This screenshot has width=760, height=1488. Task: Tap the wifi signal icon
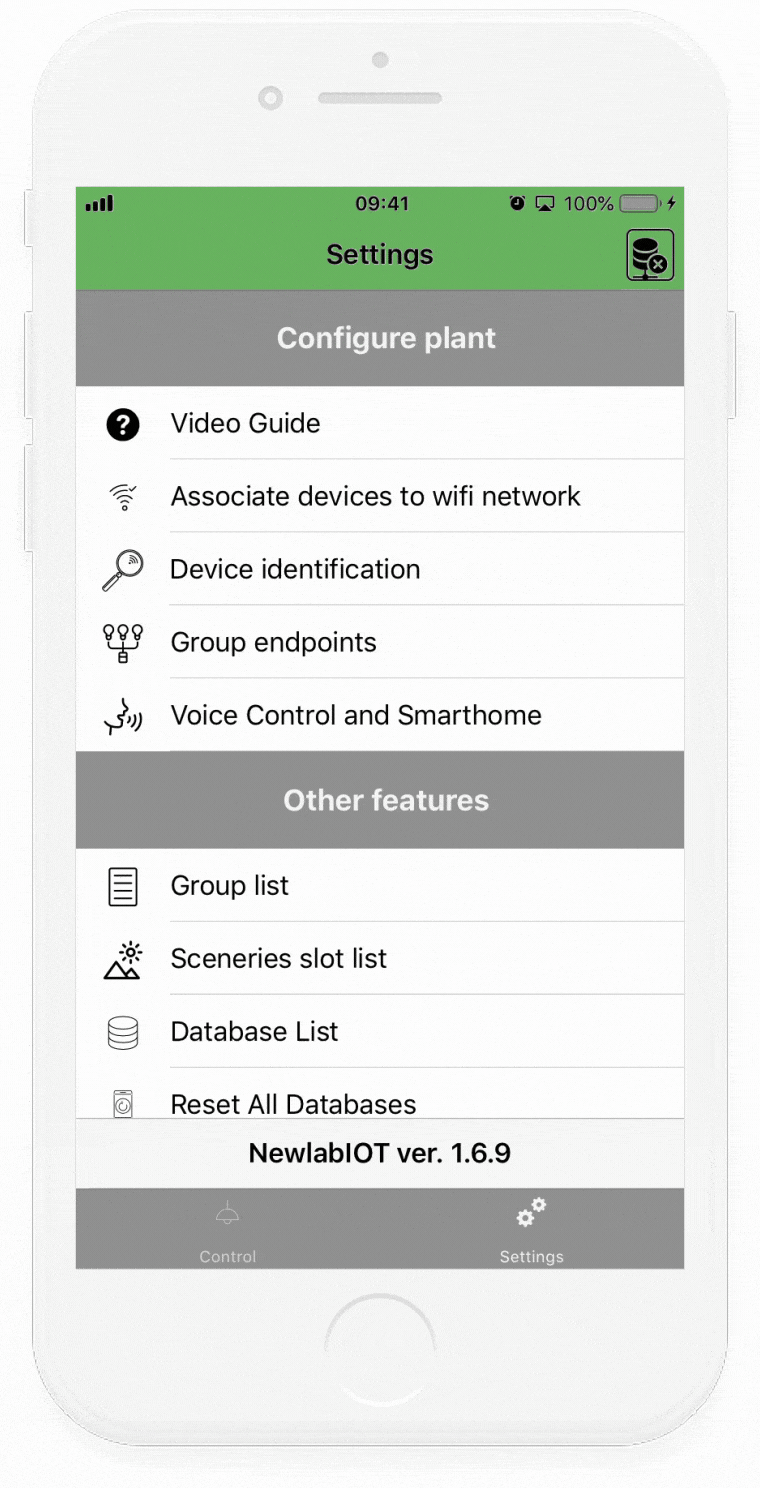click(123, 497)
